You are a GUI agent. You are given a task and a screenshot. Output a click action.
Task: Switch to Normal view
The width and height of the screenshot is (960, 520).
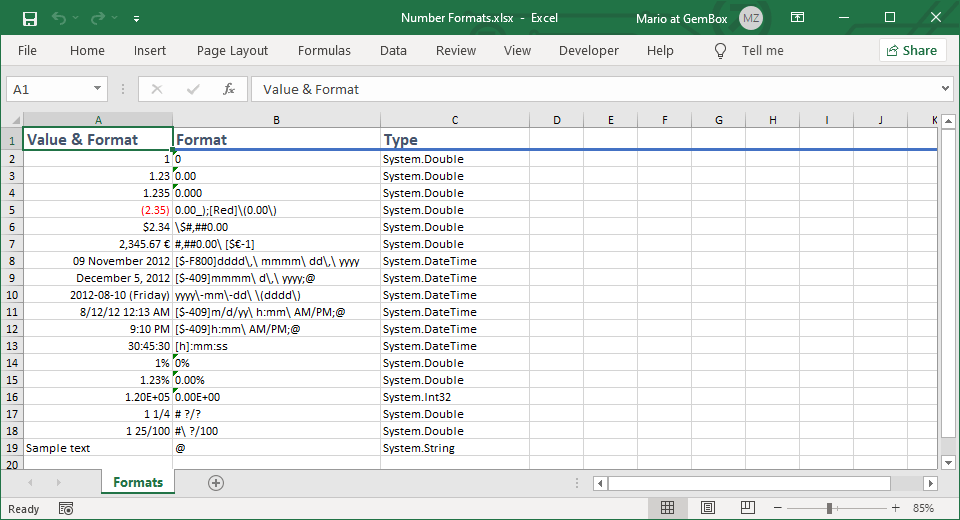click(667, 508)
